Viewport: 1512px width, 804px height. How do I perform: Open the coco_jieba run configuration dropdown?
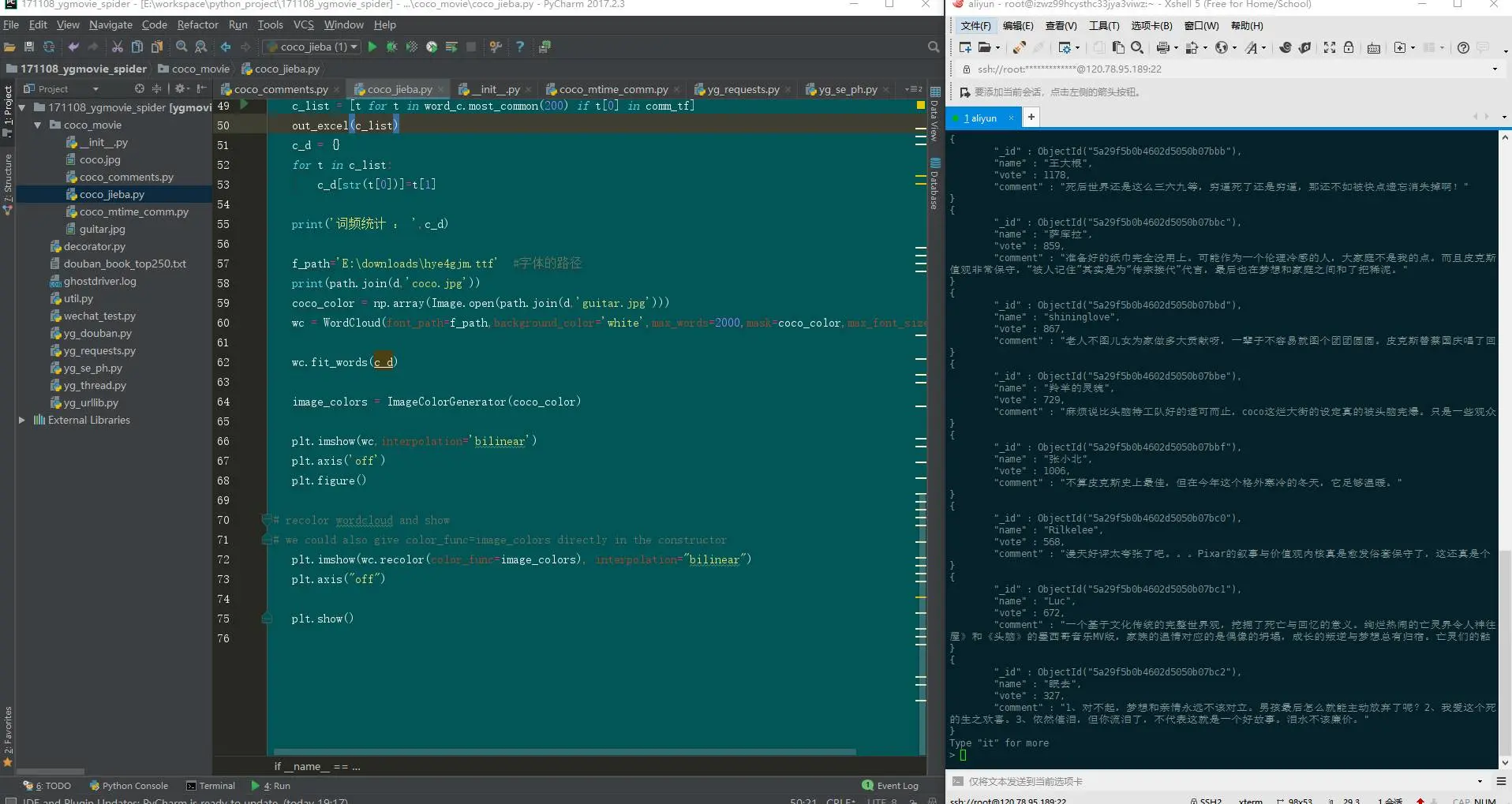pyautogui.click(x=311, y=47)
